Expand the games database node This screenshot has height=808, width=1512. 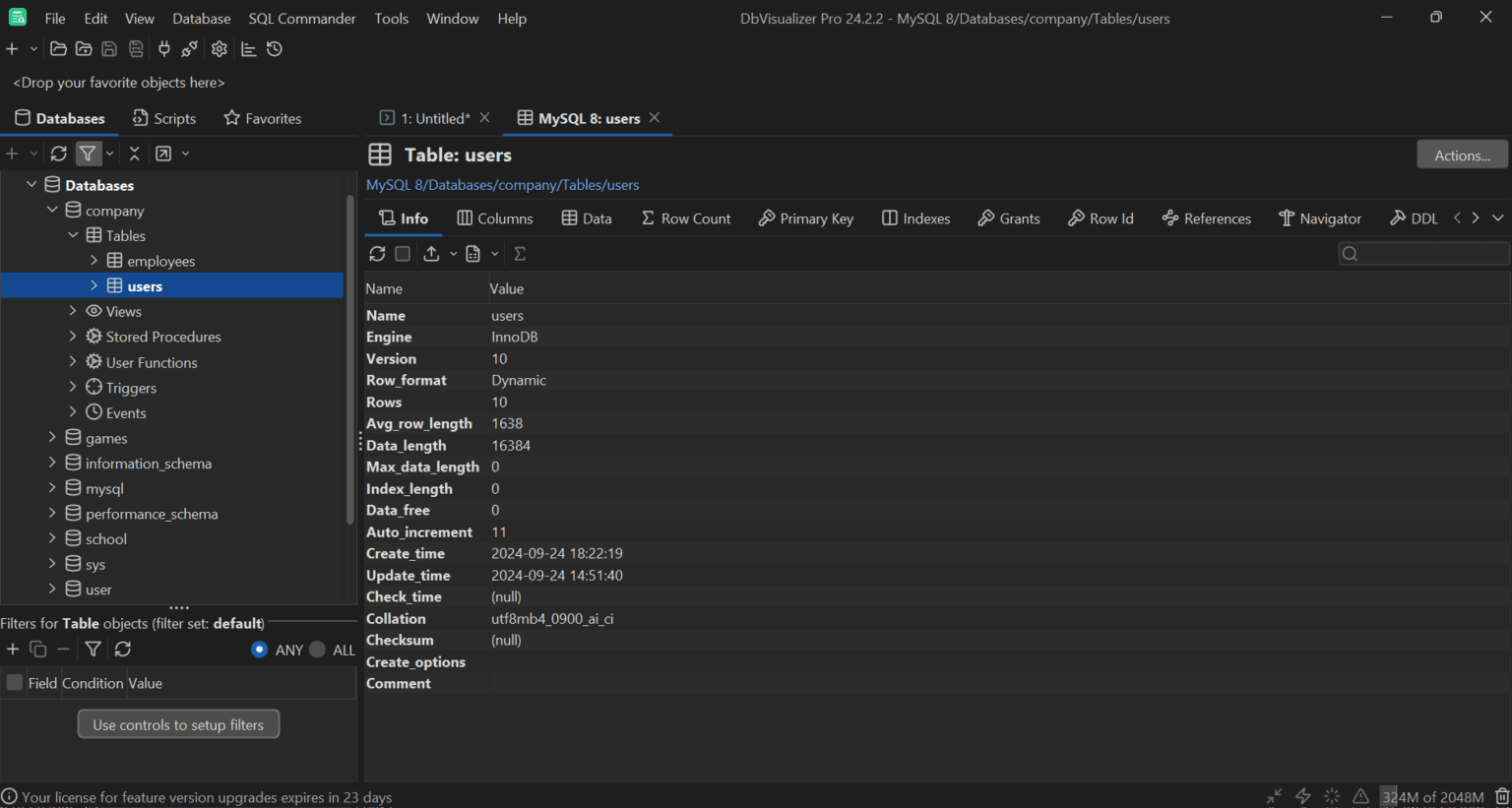tap(52, 437)
